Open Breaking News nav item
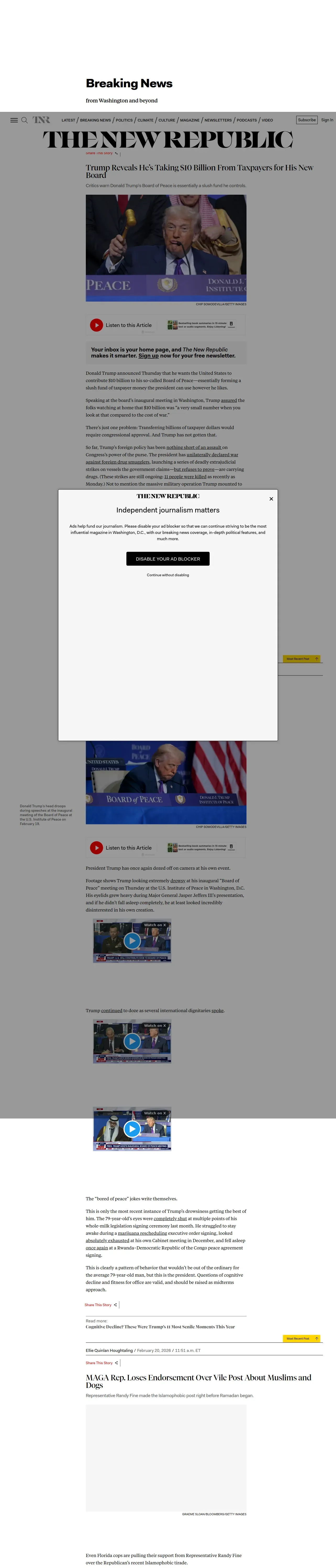 pos(96,120)
